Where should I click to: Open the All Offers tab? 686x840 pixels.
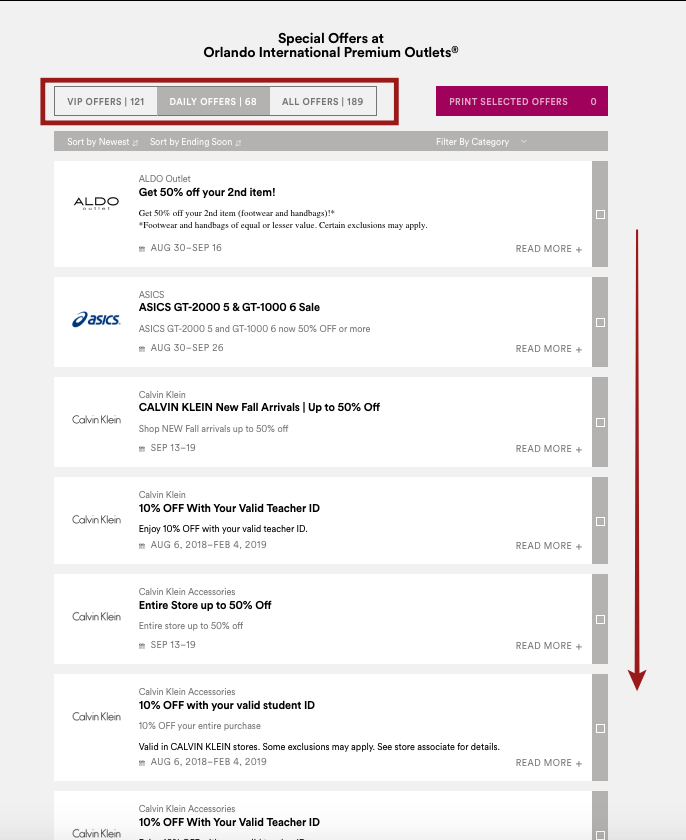click(322, 101)
